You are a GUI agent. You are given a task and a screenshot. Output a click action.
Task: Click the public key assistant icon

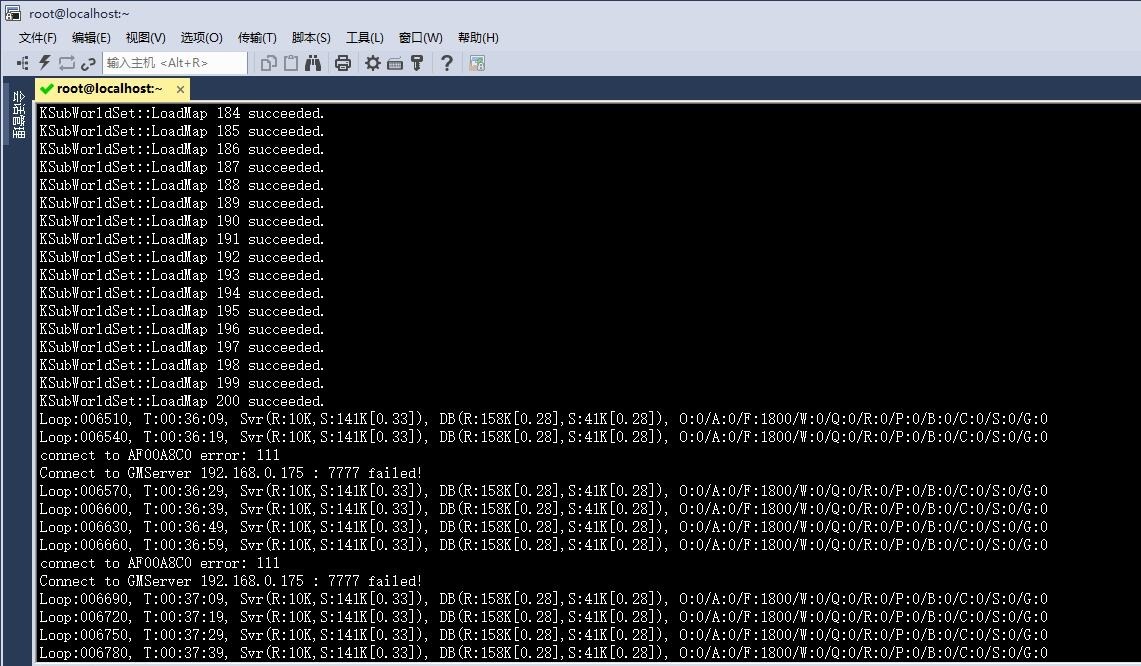pyautogui.click(x=417, y=63)
